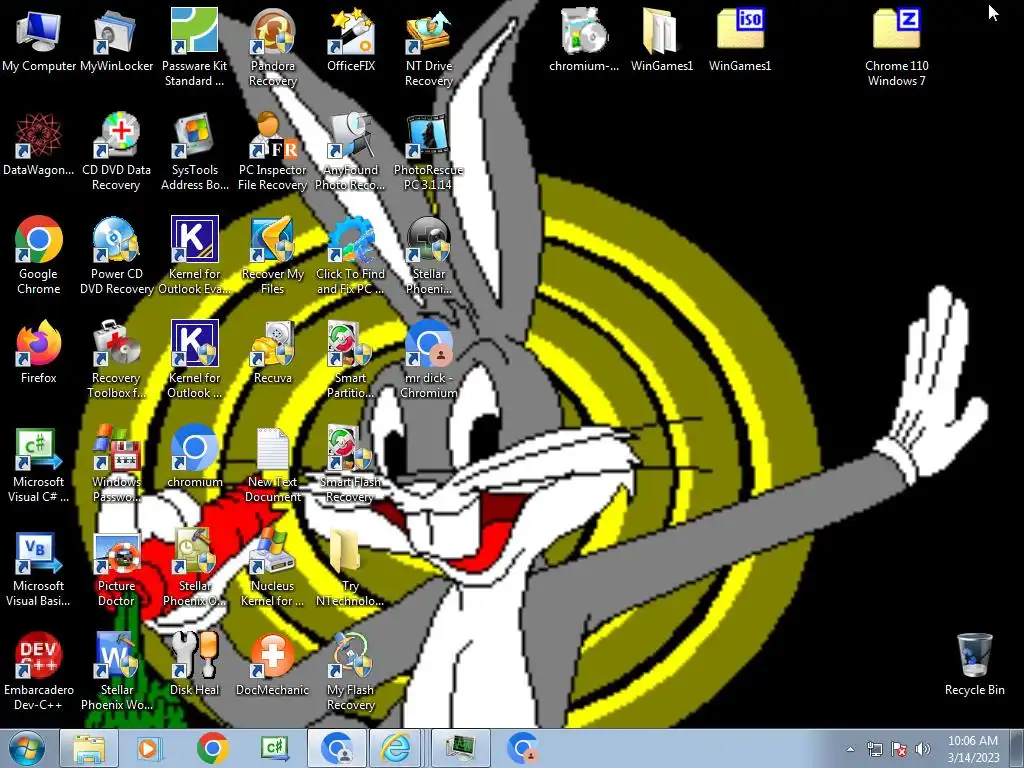
Task: Select Smart Partition recovery icon
Action: click(x=351, y=359)
